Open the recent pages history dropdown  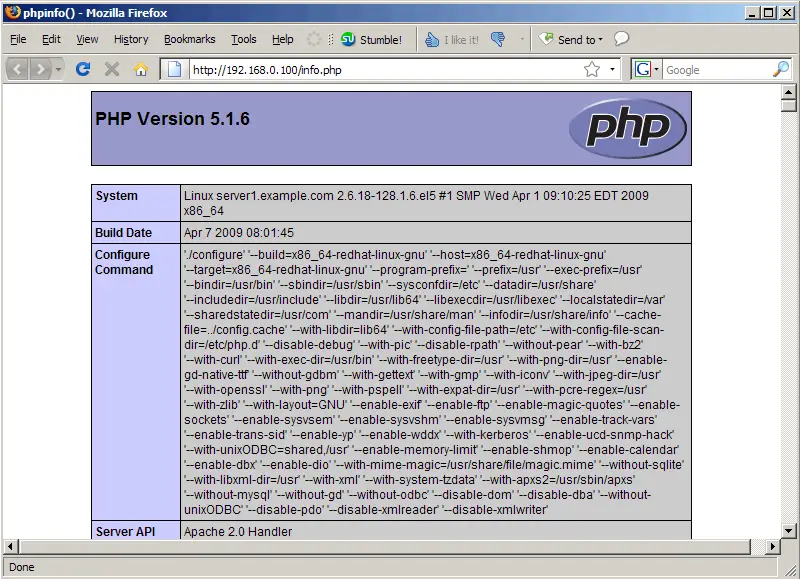58,69
